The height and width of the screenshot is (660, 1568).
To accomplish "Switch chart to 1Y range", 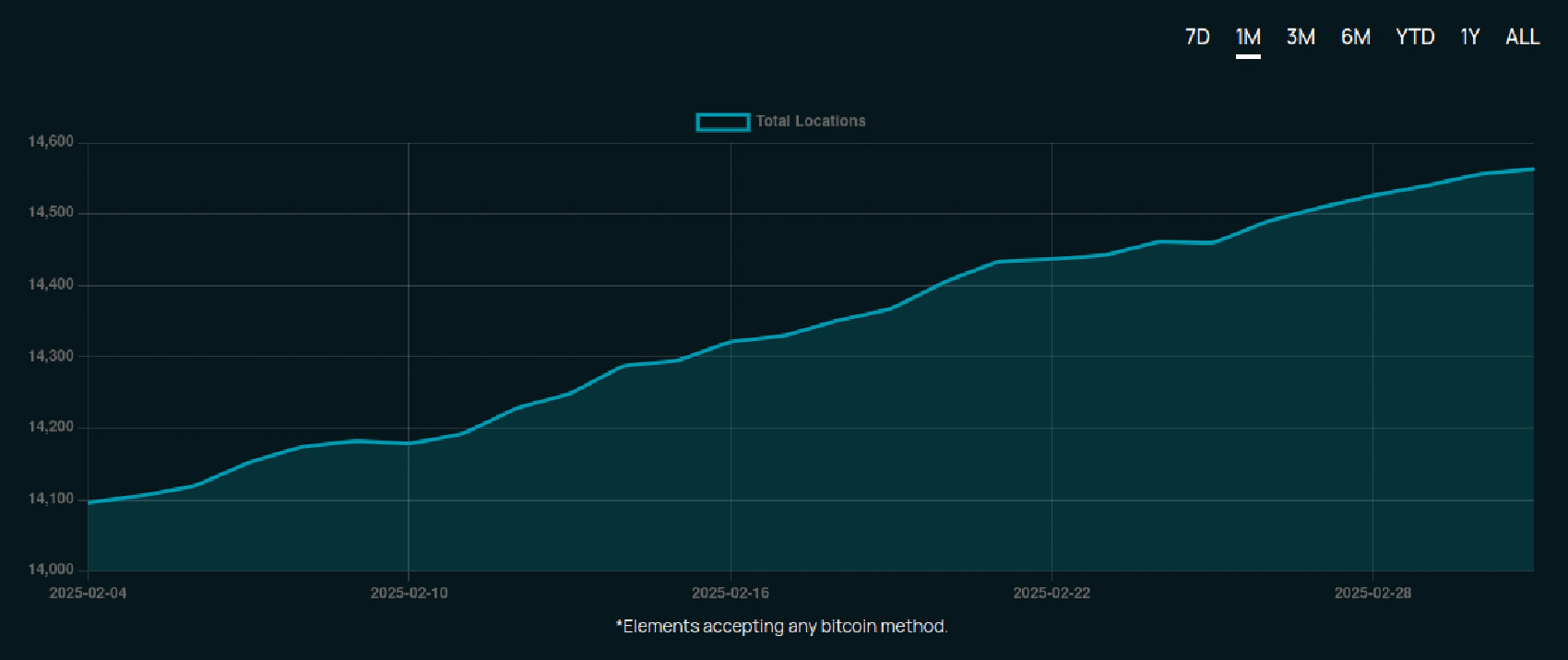I will (x=1469, y=37).
